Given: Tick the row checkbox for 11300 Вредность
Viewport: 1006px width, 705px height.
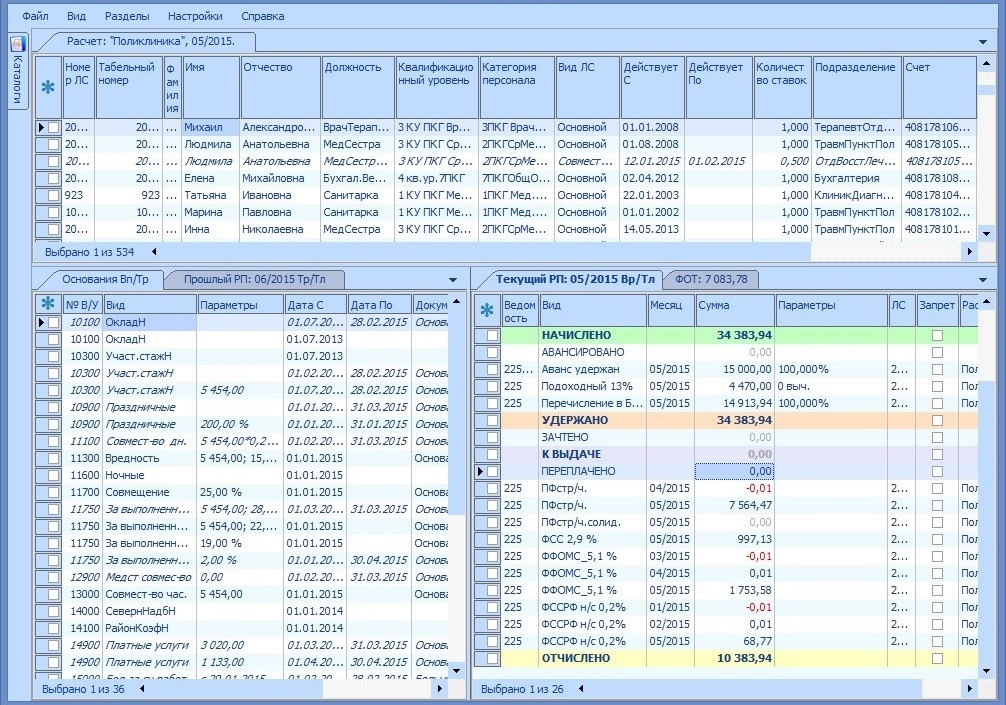Looking at the screenshot, I should [x=54, y=459].
